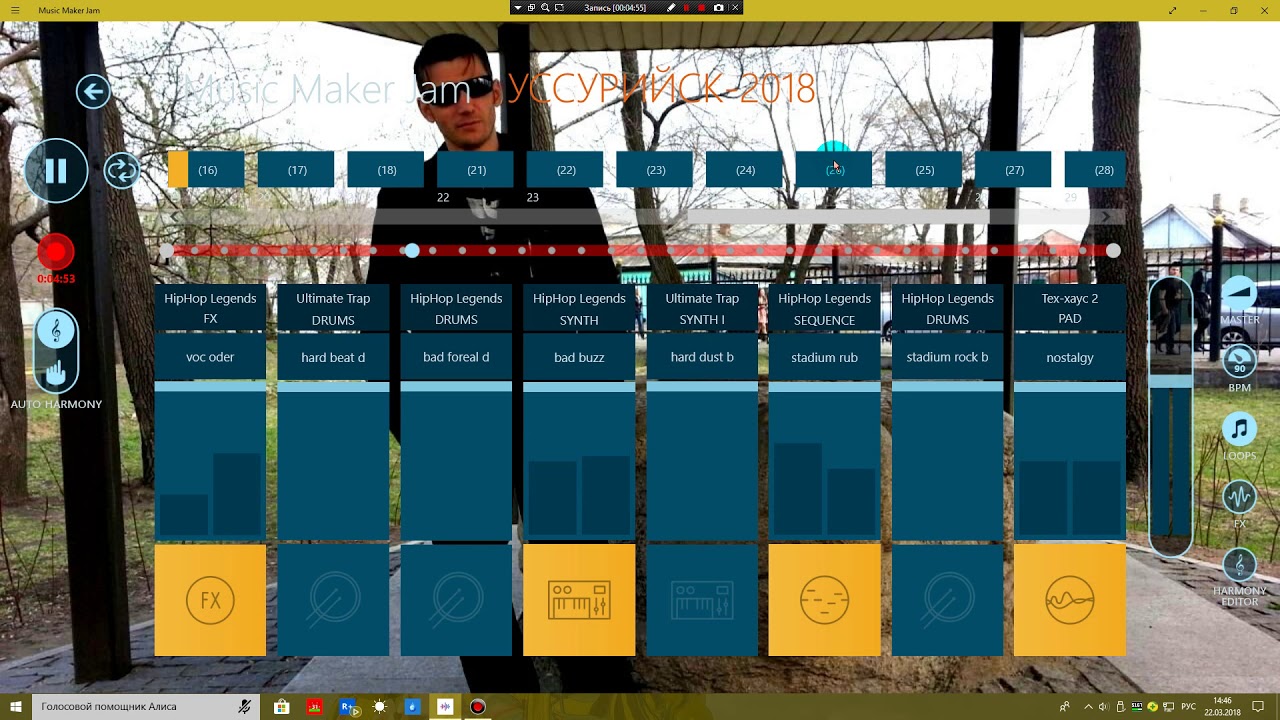Select song part (22)
Image resolution: width=1280 pixels, height=720 pixels.
click(566, 169)
